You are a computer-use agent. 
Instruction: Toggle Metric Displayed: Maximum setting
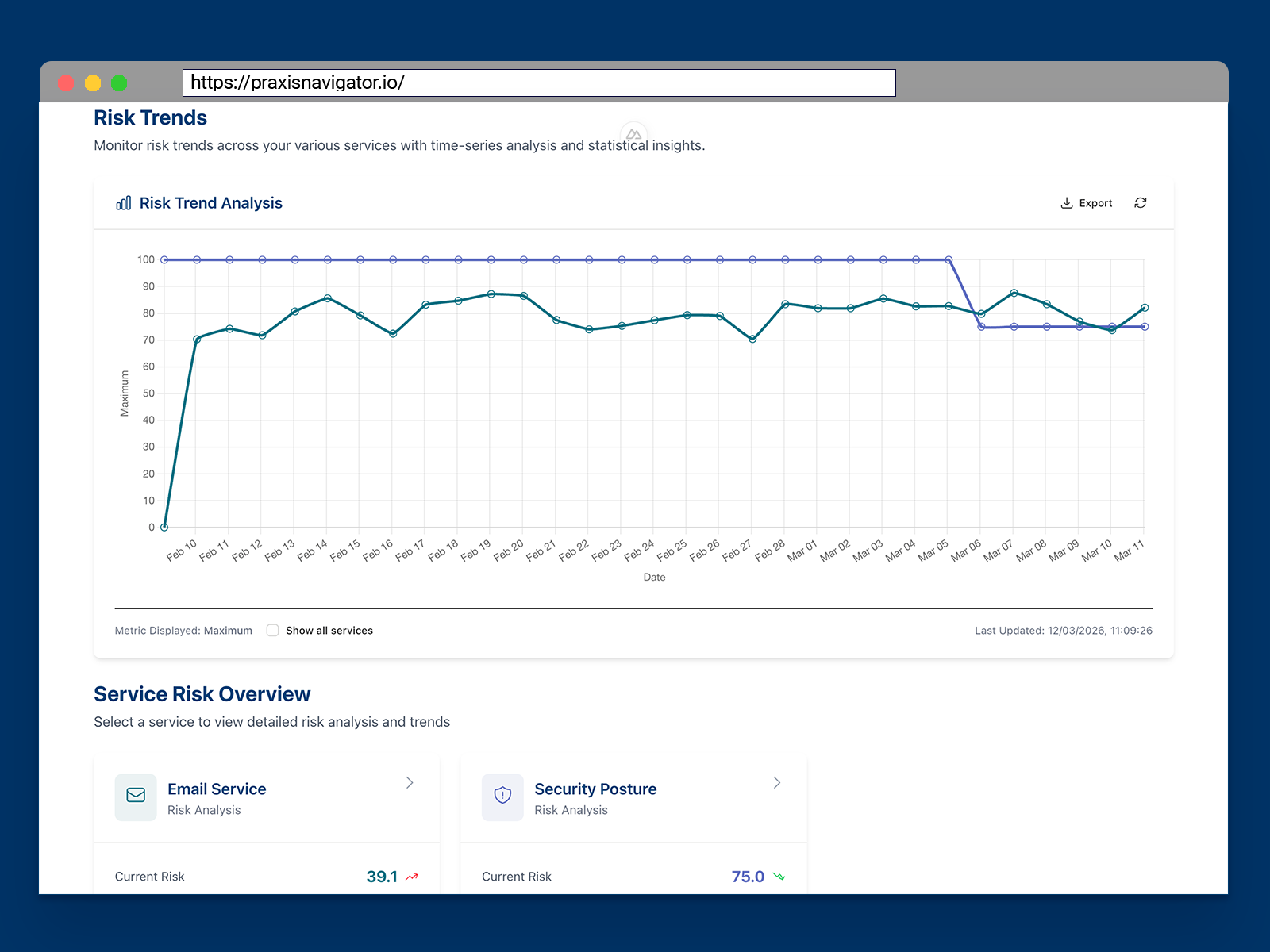pos(183,630)
